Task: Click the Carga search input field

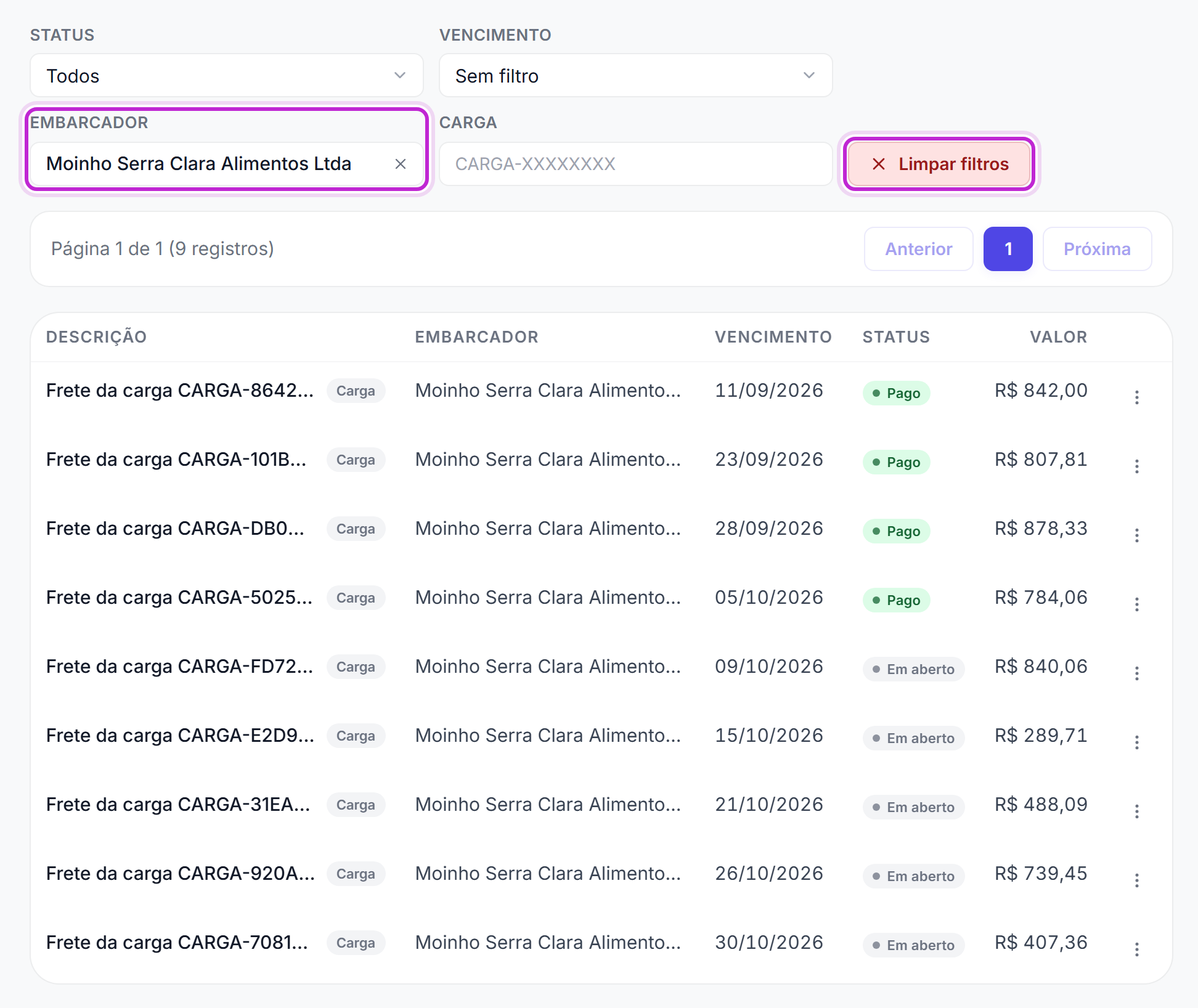Action: coord(635,164)
